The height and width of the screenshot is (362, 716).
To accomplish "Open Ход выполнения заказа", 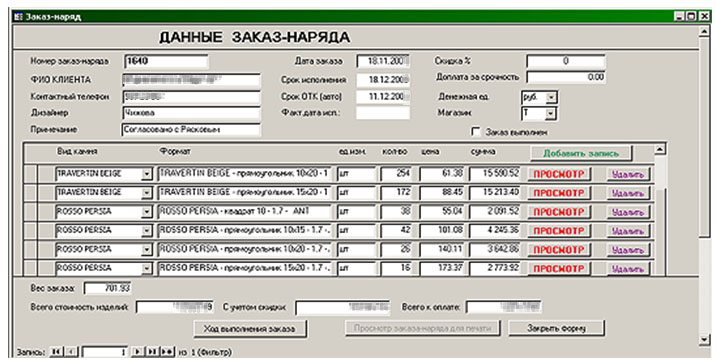I will (250, 328).
